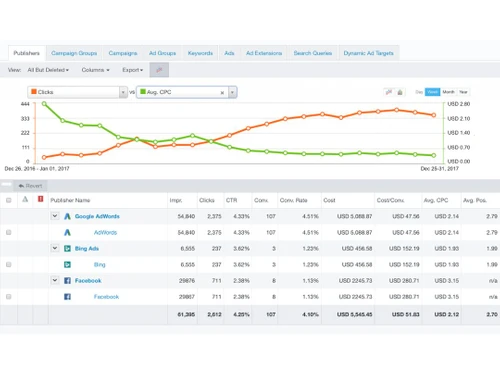Tick the Facebook sub-row checkbox
The height and width of the screenshot is (375, 500).
pos(9,297)
